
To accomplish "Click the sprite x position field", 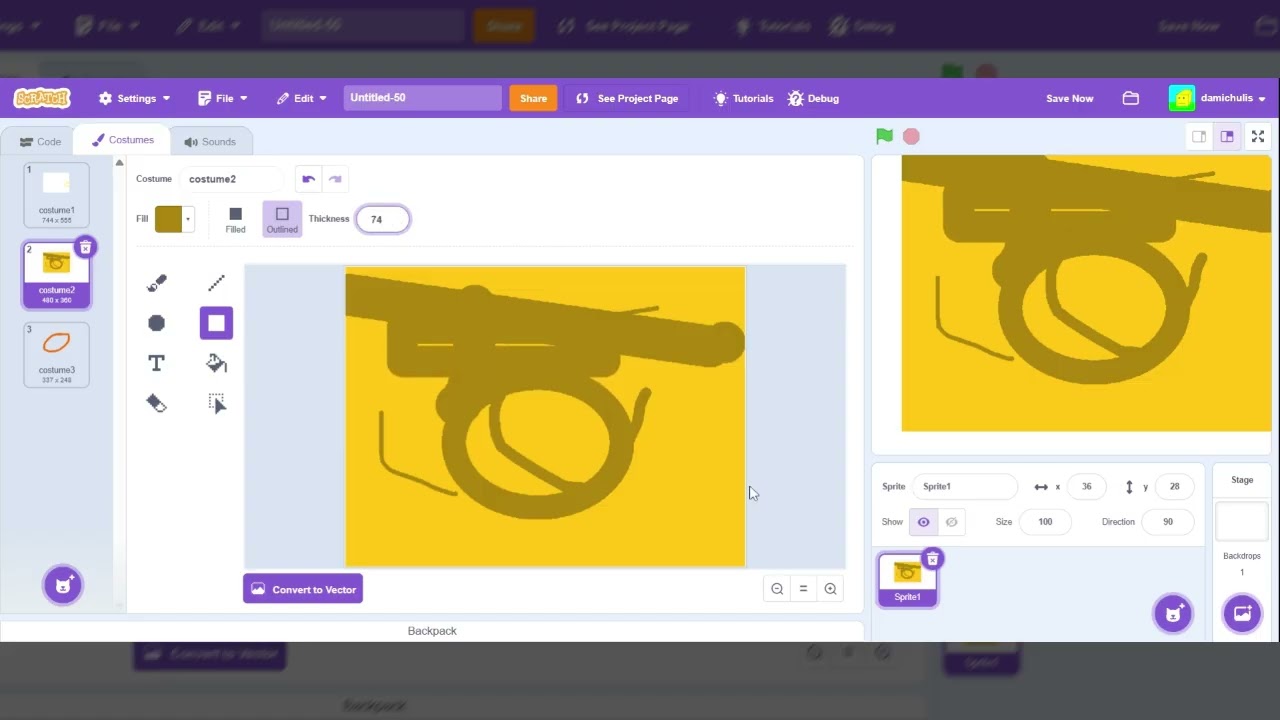I will [x=1086, y=486].
